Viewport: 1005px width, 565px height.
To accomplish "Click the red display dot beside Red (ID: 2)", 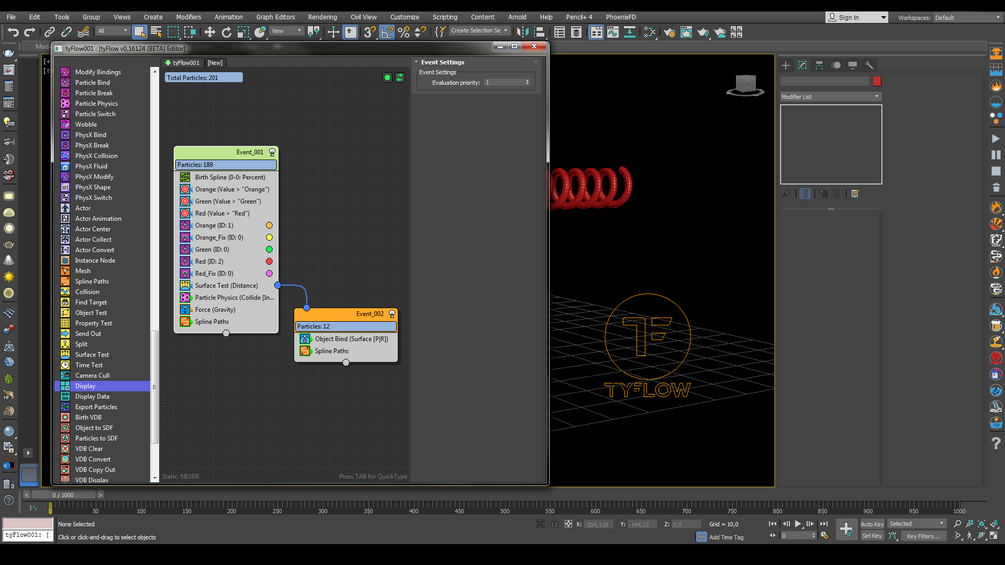I will click(x=269, y=261).
